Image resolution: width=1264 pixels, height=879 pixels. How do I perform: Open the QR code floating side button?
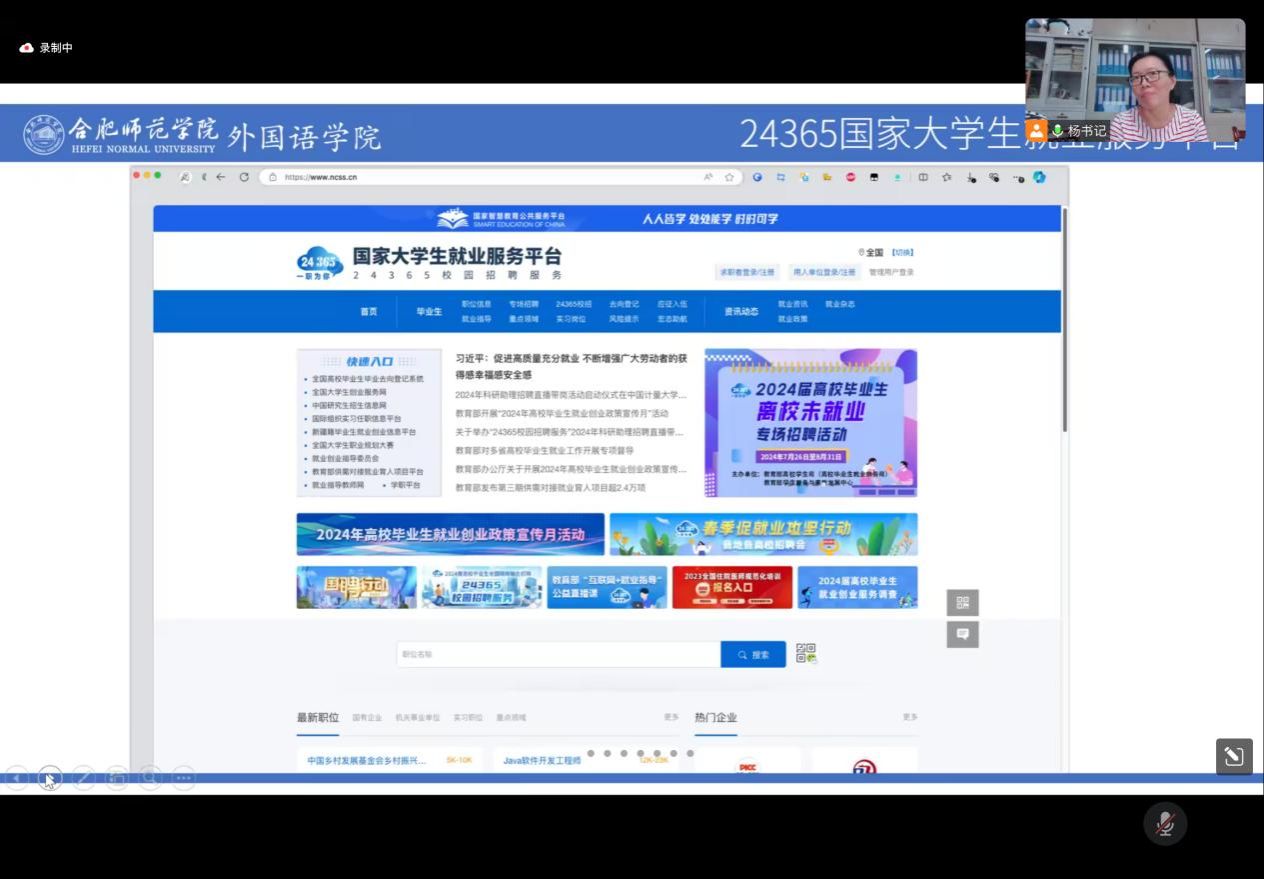(962, 602)
